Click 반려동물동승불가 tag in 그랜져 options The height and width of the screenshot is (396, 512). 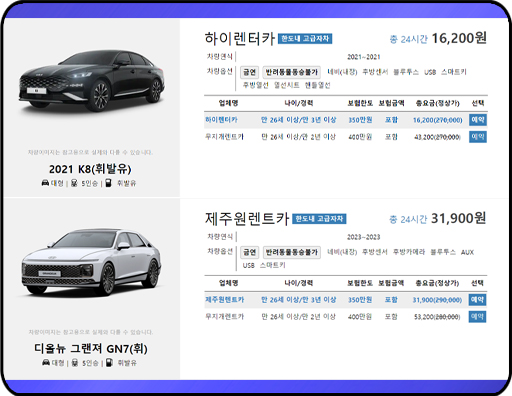point(292,252)
